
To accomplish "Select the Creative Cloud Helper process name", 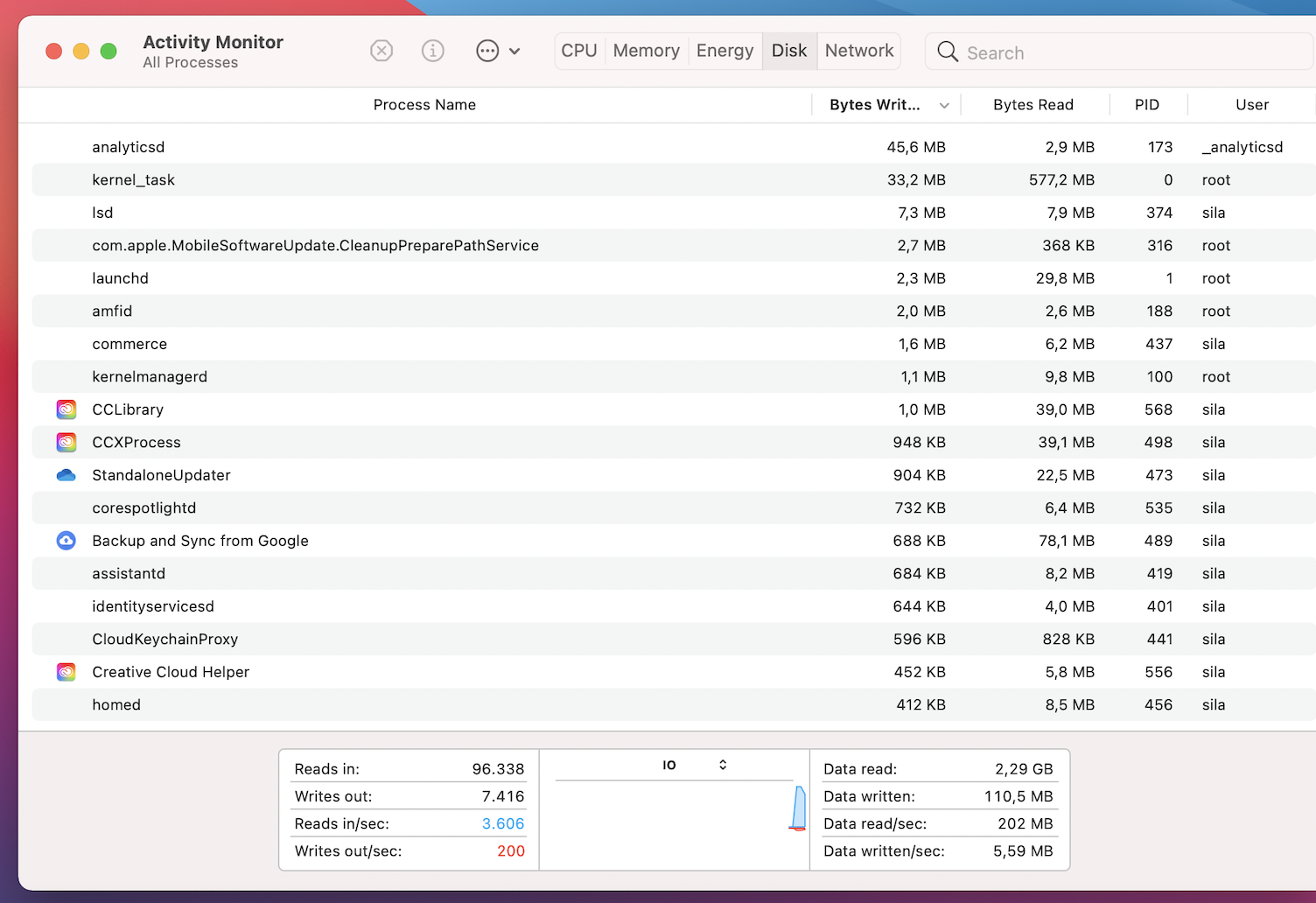I will click(171, 672).
